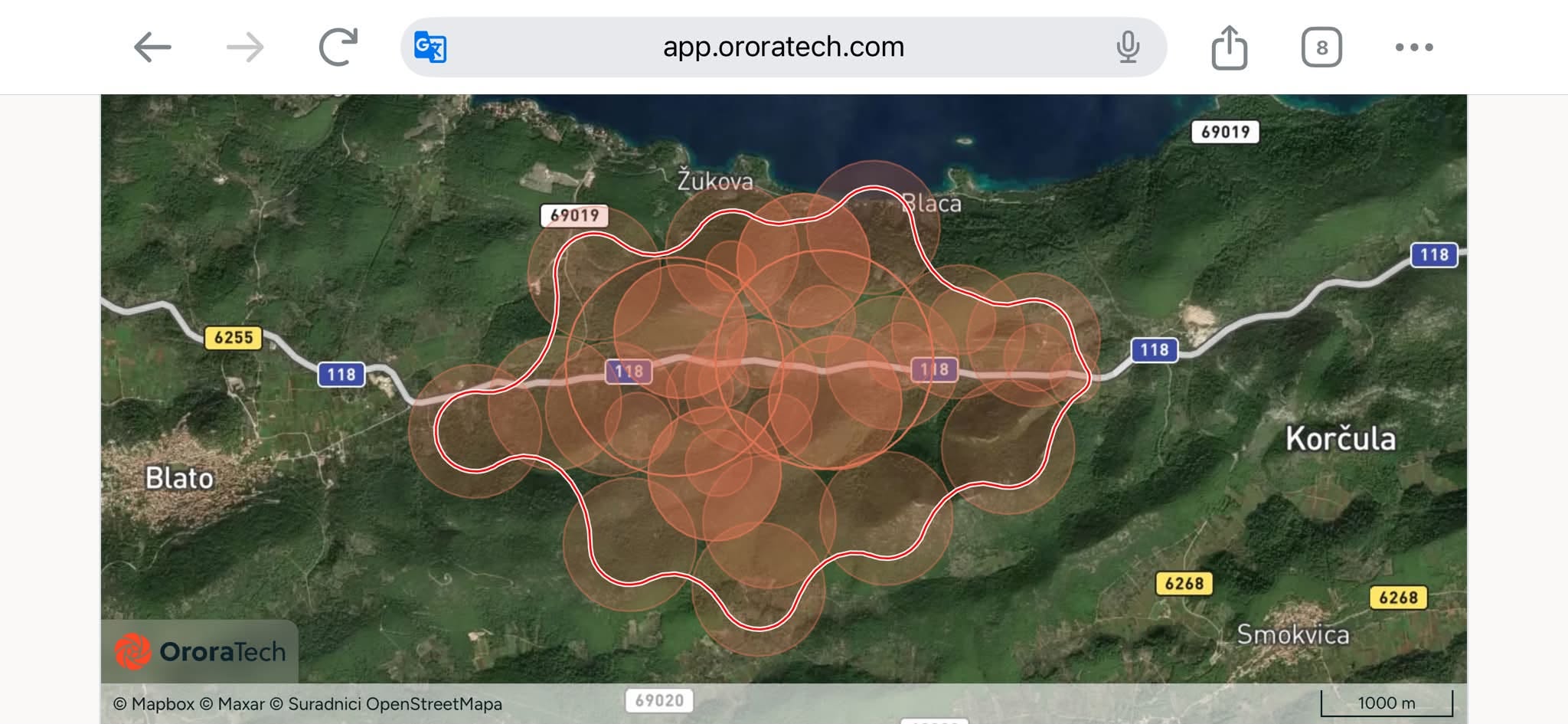Click the app.ororatech.com address field
The width and height of the screenshot is (1568, 724).
[x=783, y=47]
